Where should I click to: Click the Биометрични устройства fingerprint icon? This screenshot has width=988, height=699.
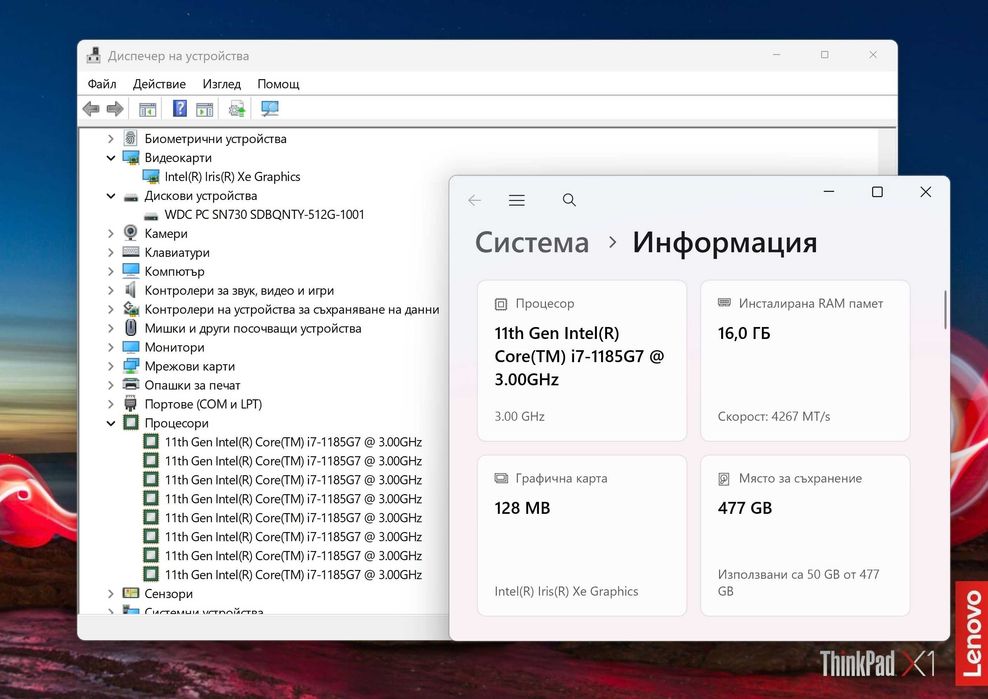tap(130, 138)
